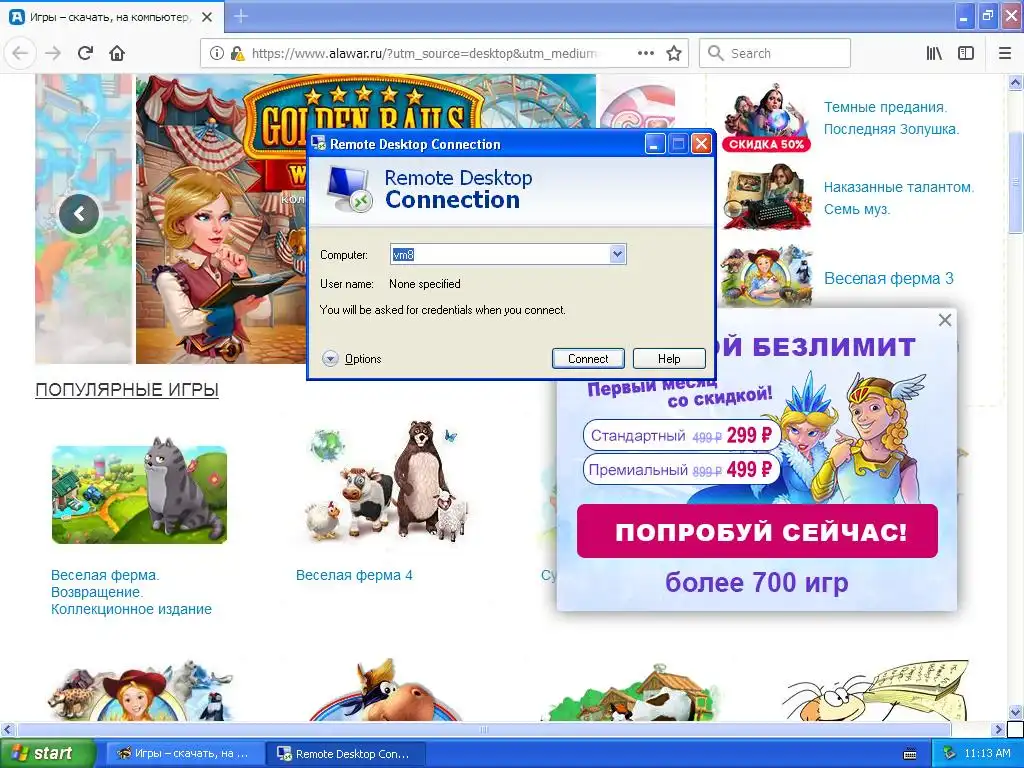Click the grey cat farm game thumbnail
The height and width of the screenshot is (768, 1024).
click(x=139, y=490)
